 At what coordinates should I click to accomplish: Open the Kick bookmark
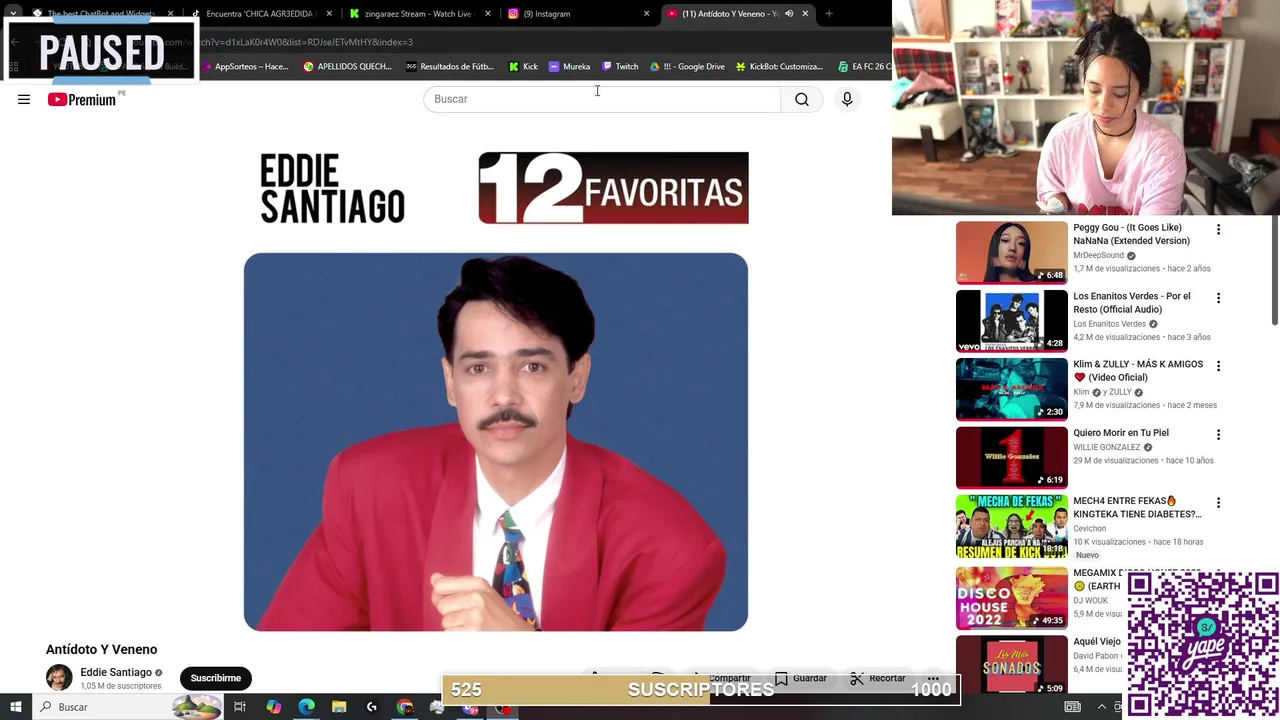click(x=523, y=67)
